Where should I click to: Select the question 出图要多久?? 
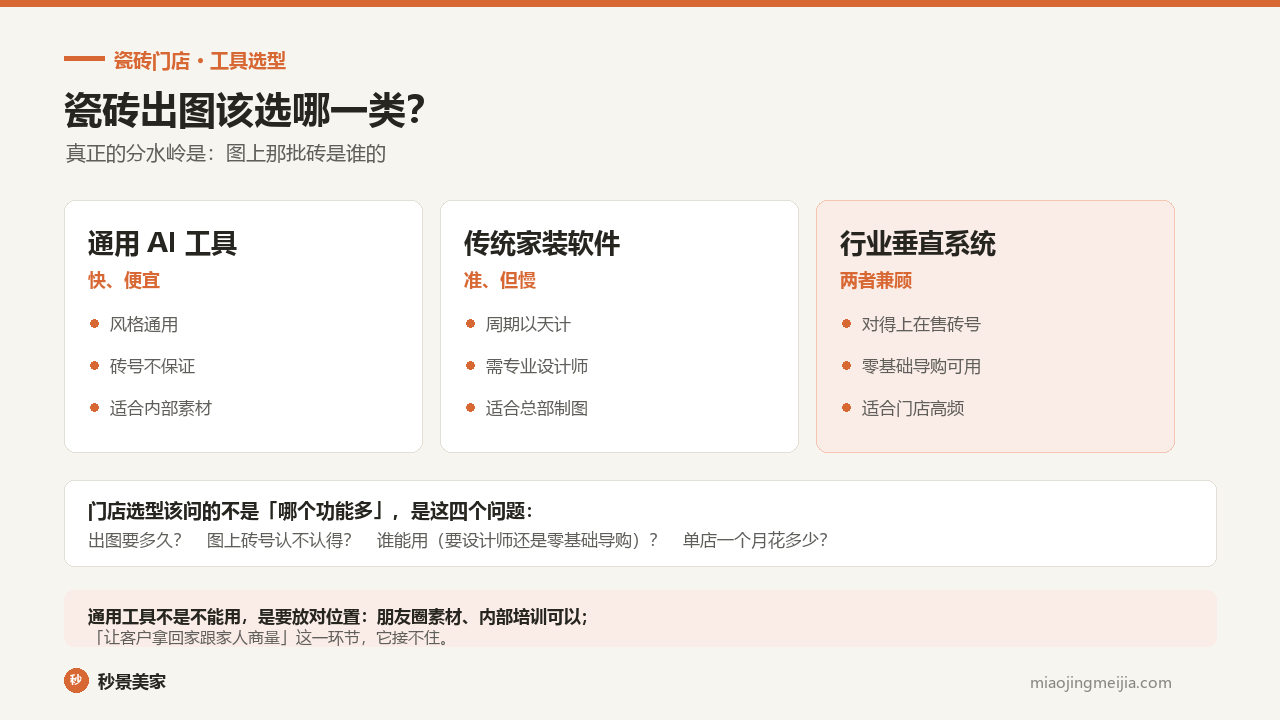point(135,541)
